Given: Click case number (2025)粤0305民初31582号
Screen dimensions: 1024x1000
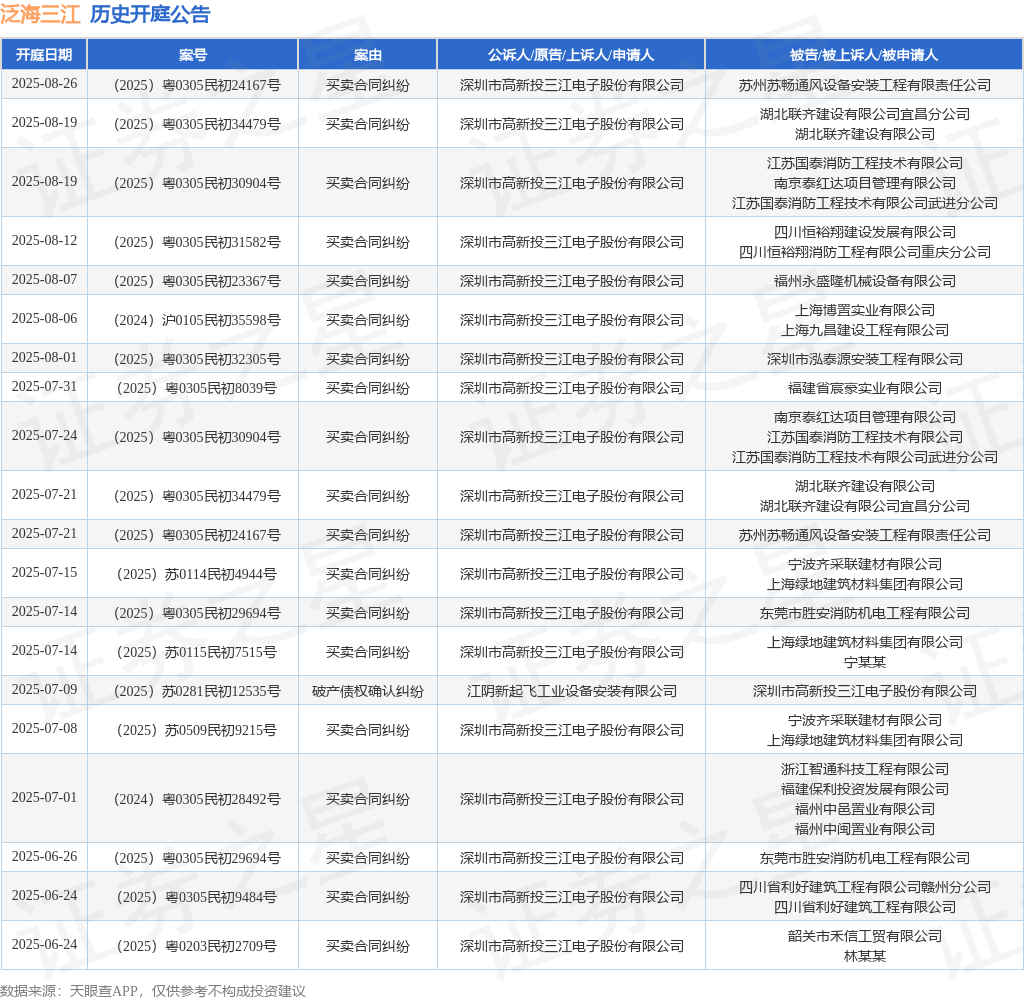Looking at the screenshot, I should pyautogui.click(x=197, y=242).
